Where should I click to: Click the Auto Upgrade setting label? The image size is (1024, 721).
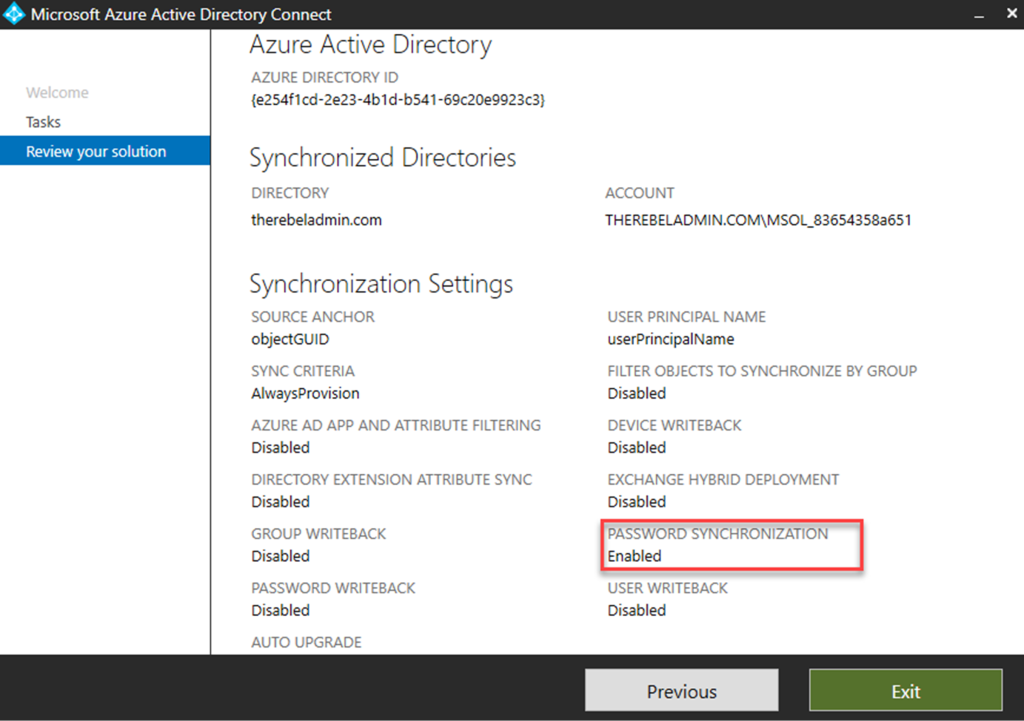(305, 642)
